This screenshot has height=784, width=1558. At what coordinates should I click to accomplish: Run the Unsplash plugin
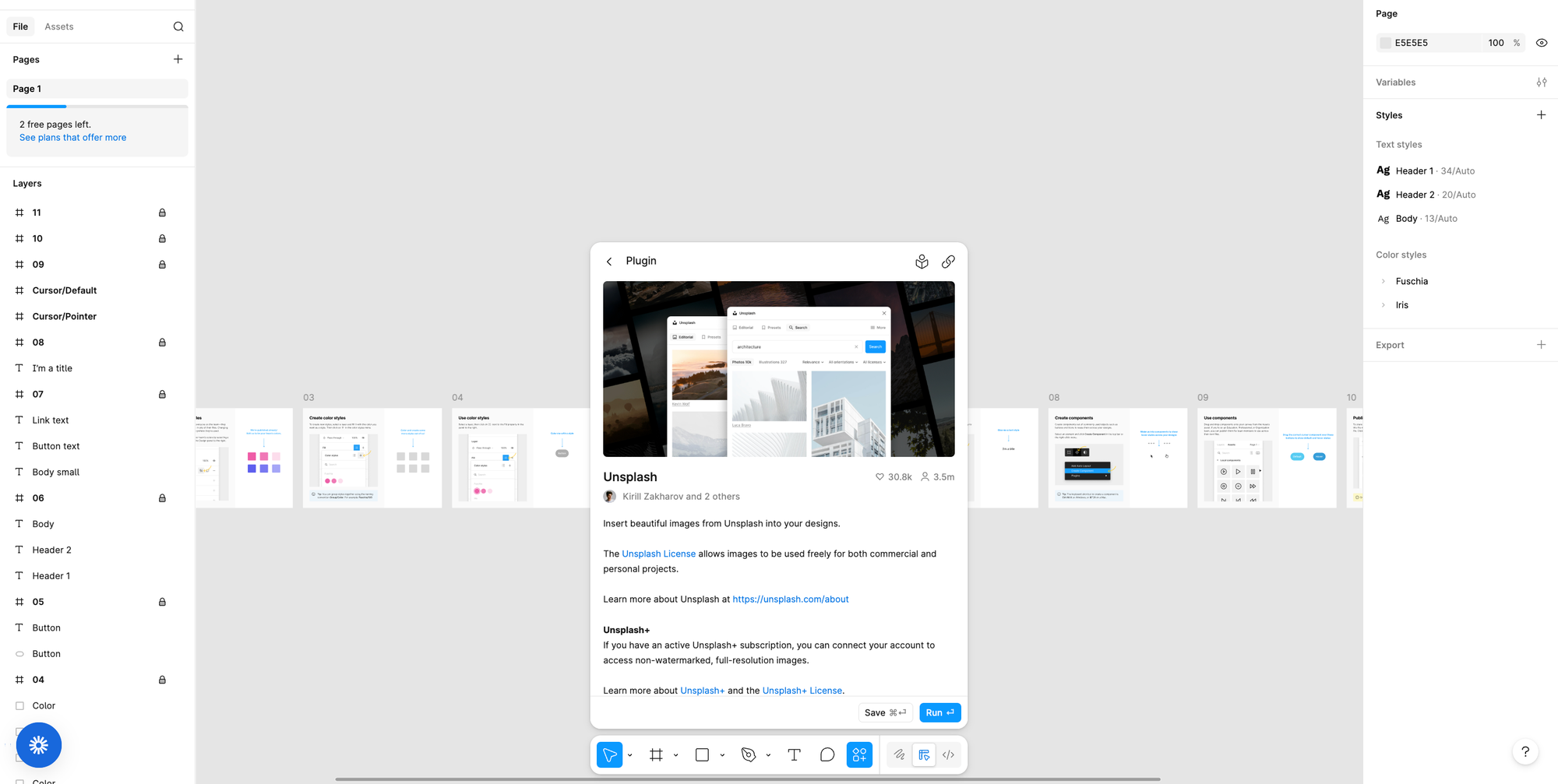939,712
